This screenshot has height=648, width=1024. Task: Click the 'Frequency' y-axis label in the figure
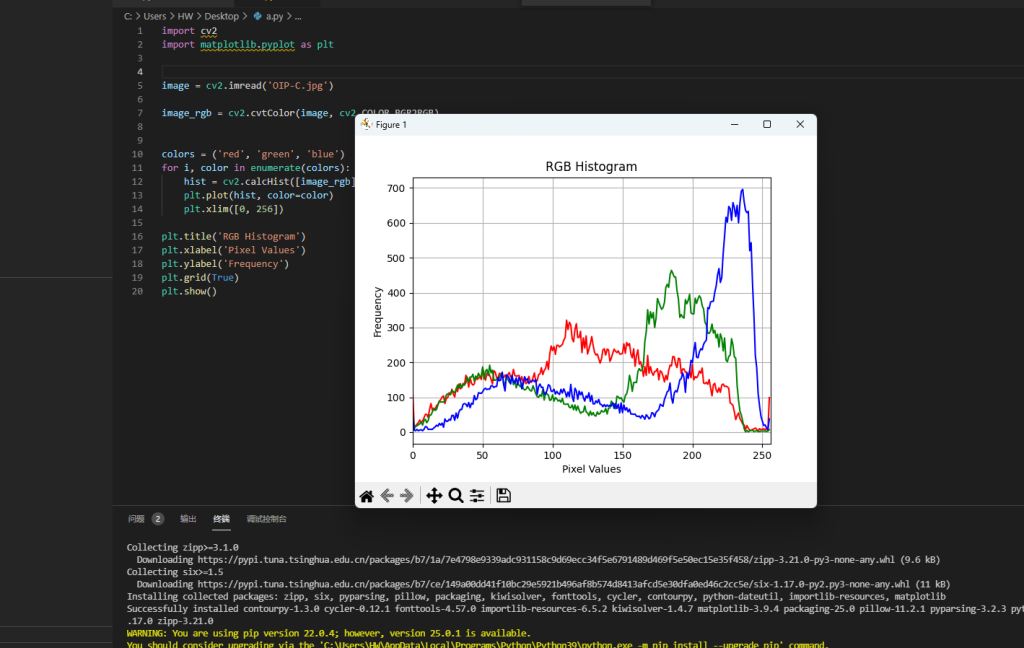[377, 312]
